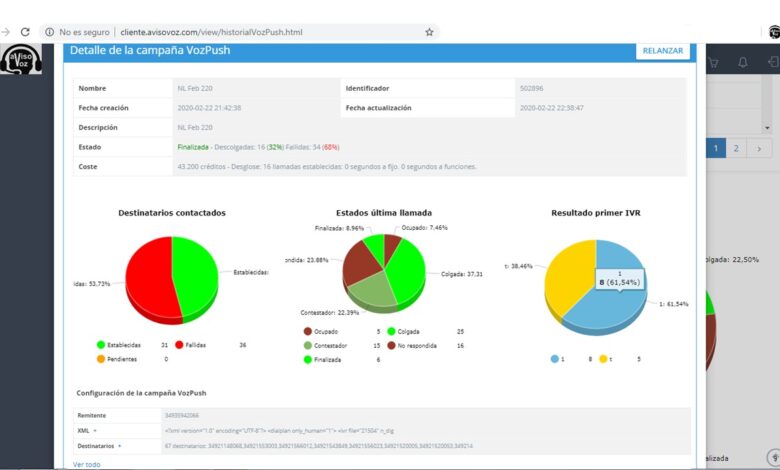Viewport: 780px width, 470px height.
Task: Click the RELANZAR button
Action: click(663, 51)
